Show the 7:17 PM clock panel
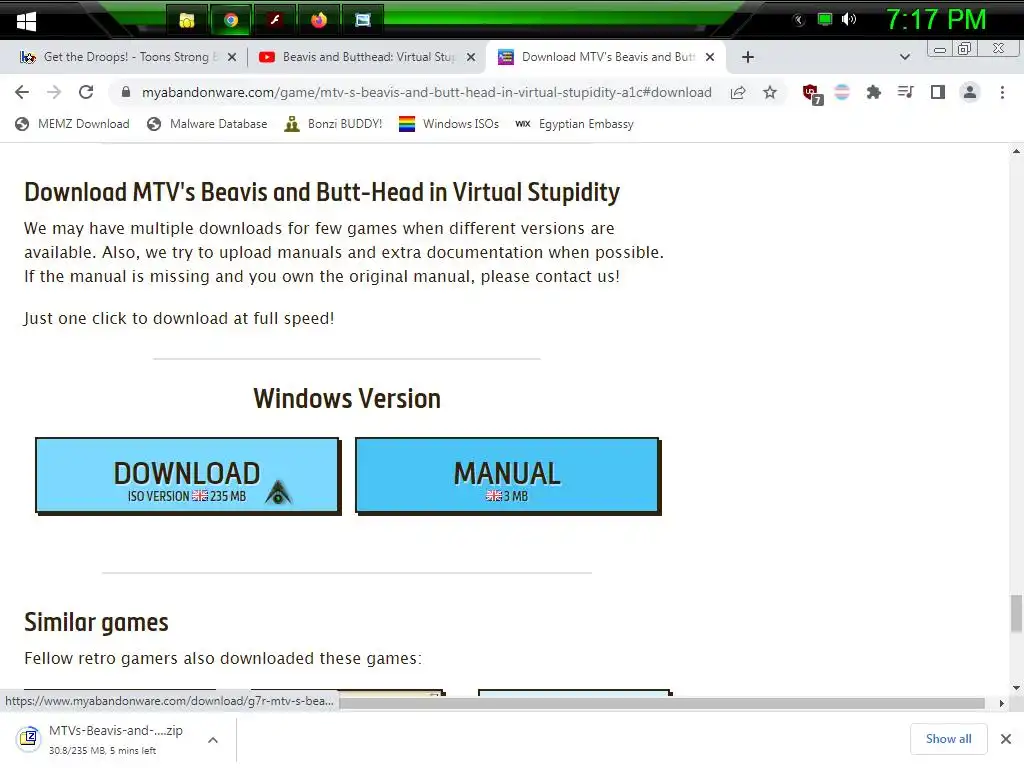Viewport: 1024px width, 768px height. 936,20
